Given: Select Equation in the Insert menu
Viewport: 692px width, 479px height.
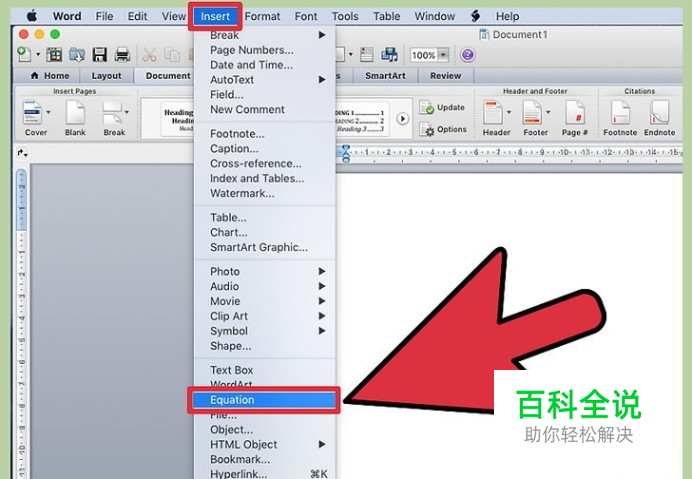Looking at the screenshot, I should pyautogui.click(x=264, y=400).
